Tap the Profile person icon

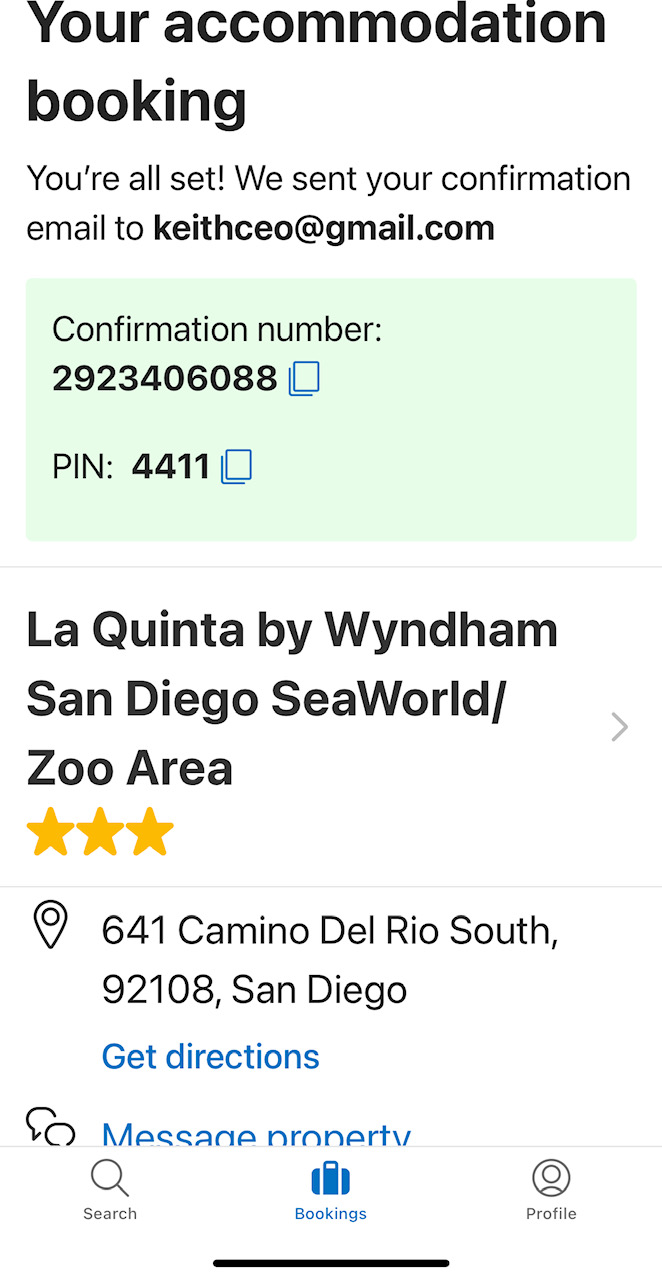pos(551,1178)
